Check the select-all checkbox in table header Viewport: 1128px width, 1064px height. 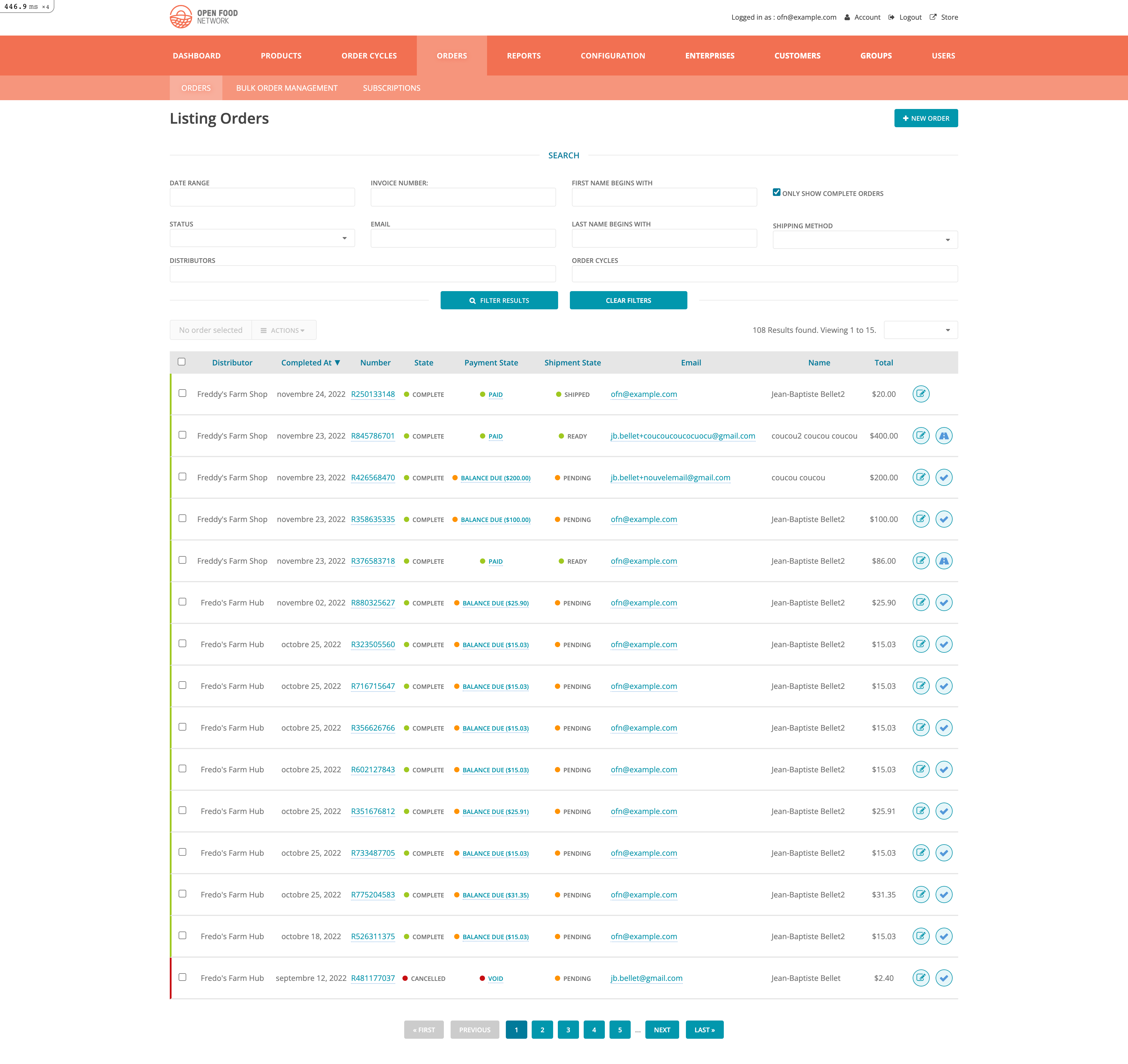182,361
